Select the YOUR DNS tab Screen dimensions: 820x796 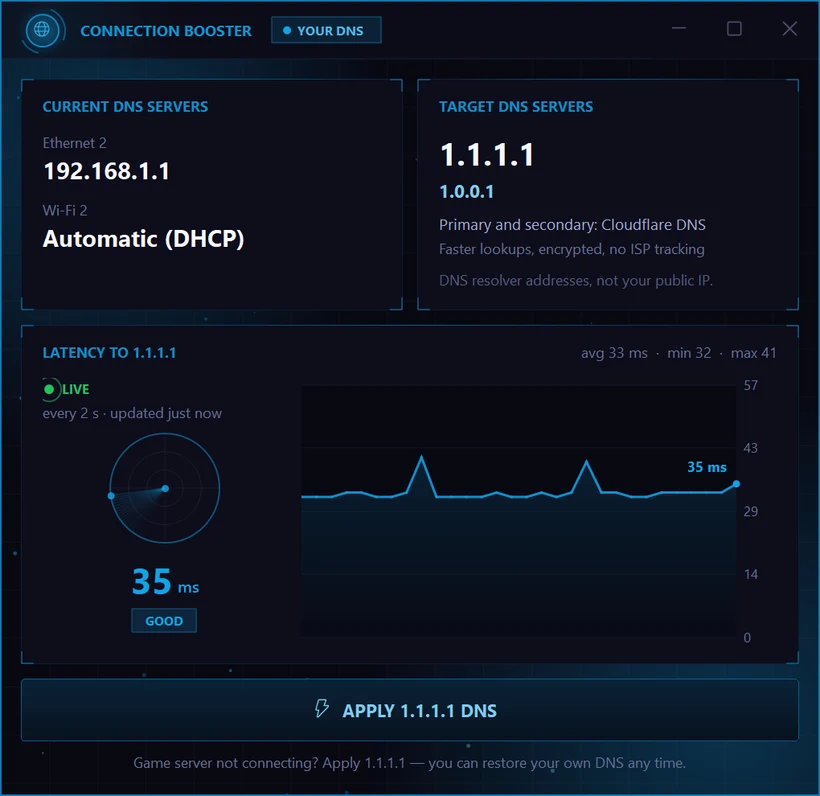326,30
